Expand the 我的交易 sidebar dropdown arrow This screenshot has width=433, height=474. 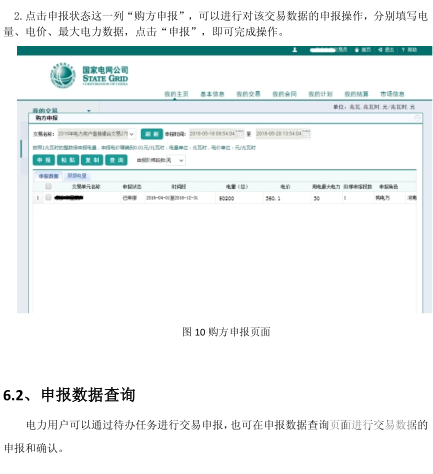(x=89, y=111)
